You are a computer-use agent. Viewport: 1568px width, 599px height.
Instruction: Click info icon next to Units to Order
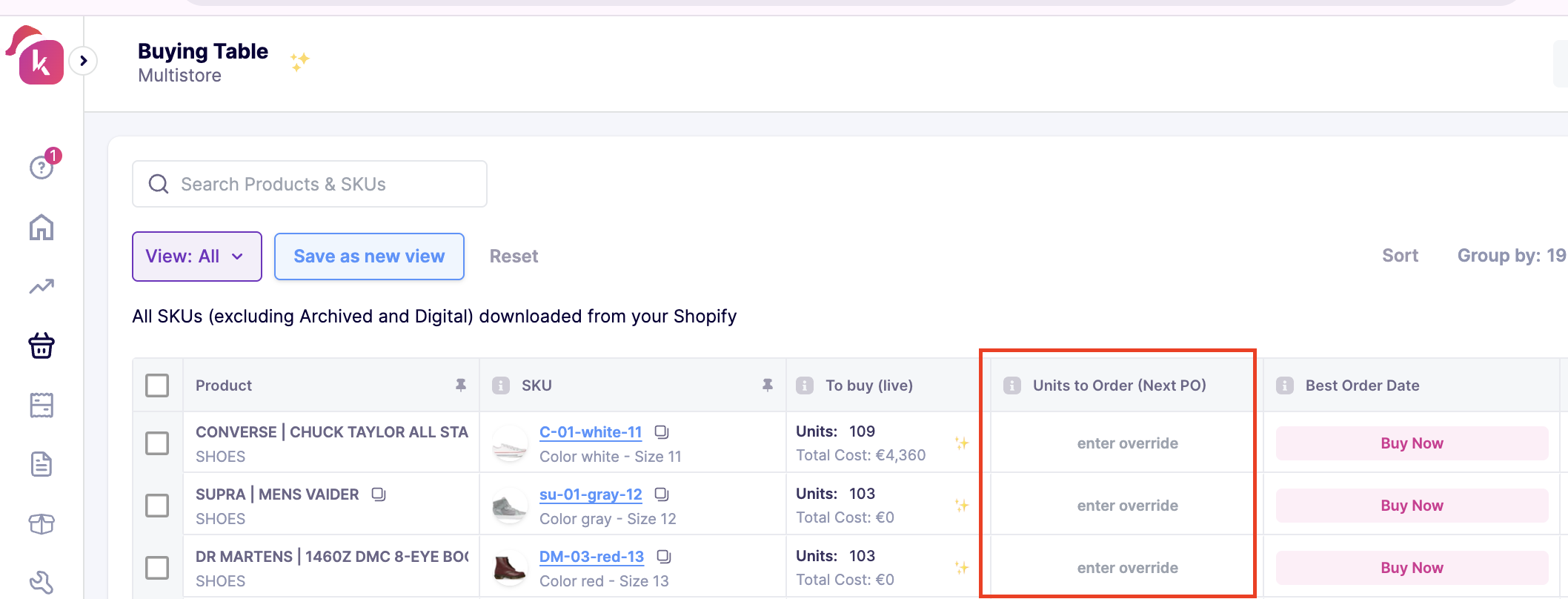click(x=1012, y=385)
